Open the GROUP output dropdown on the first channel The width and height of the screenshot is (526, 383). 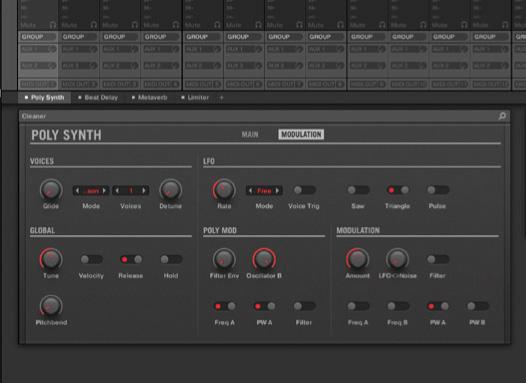tap(38, 37)
